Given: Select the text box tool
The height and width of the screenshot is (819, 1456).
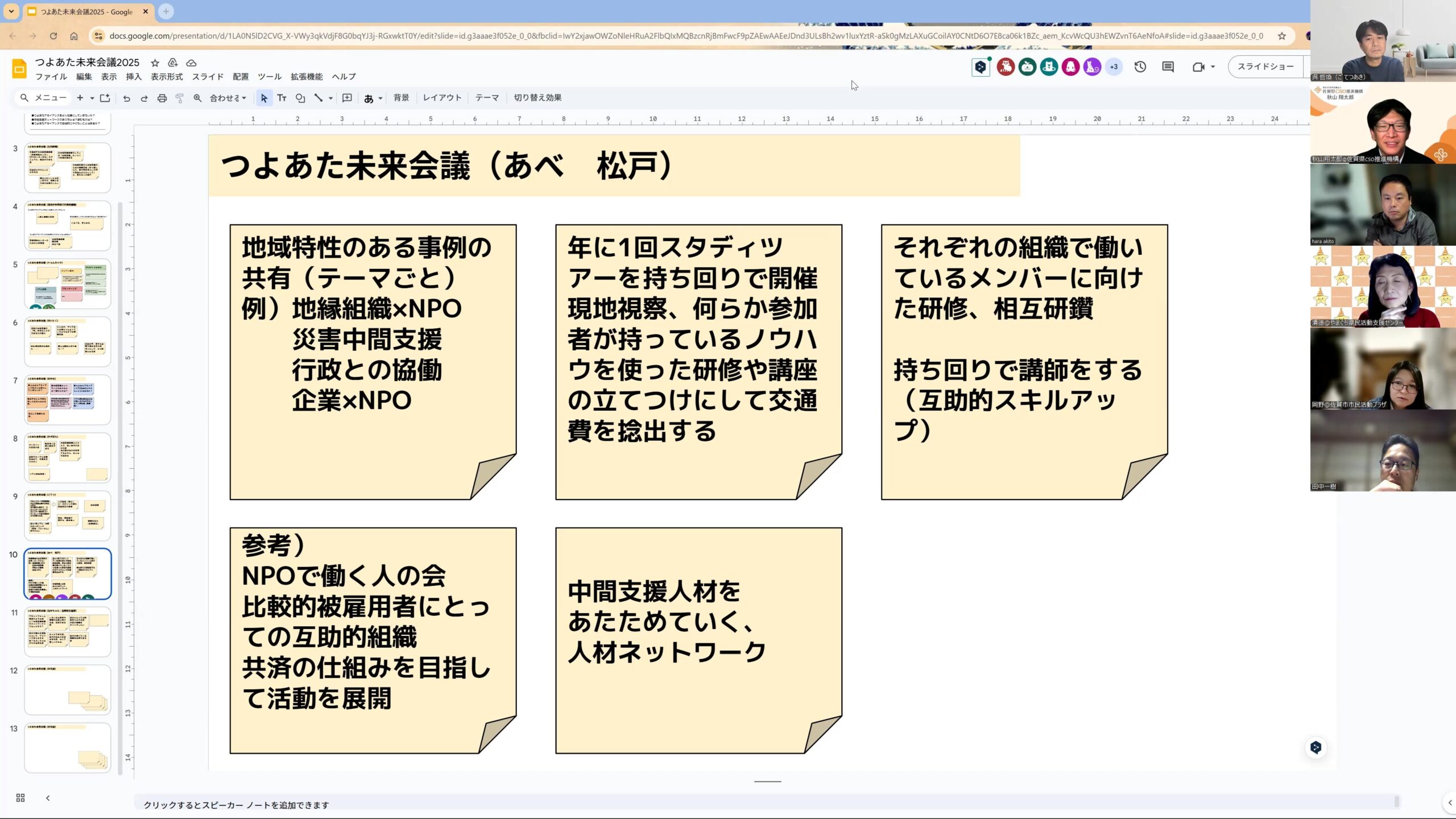Looking at the screenshot, I should pos(282,98).
